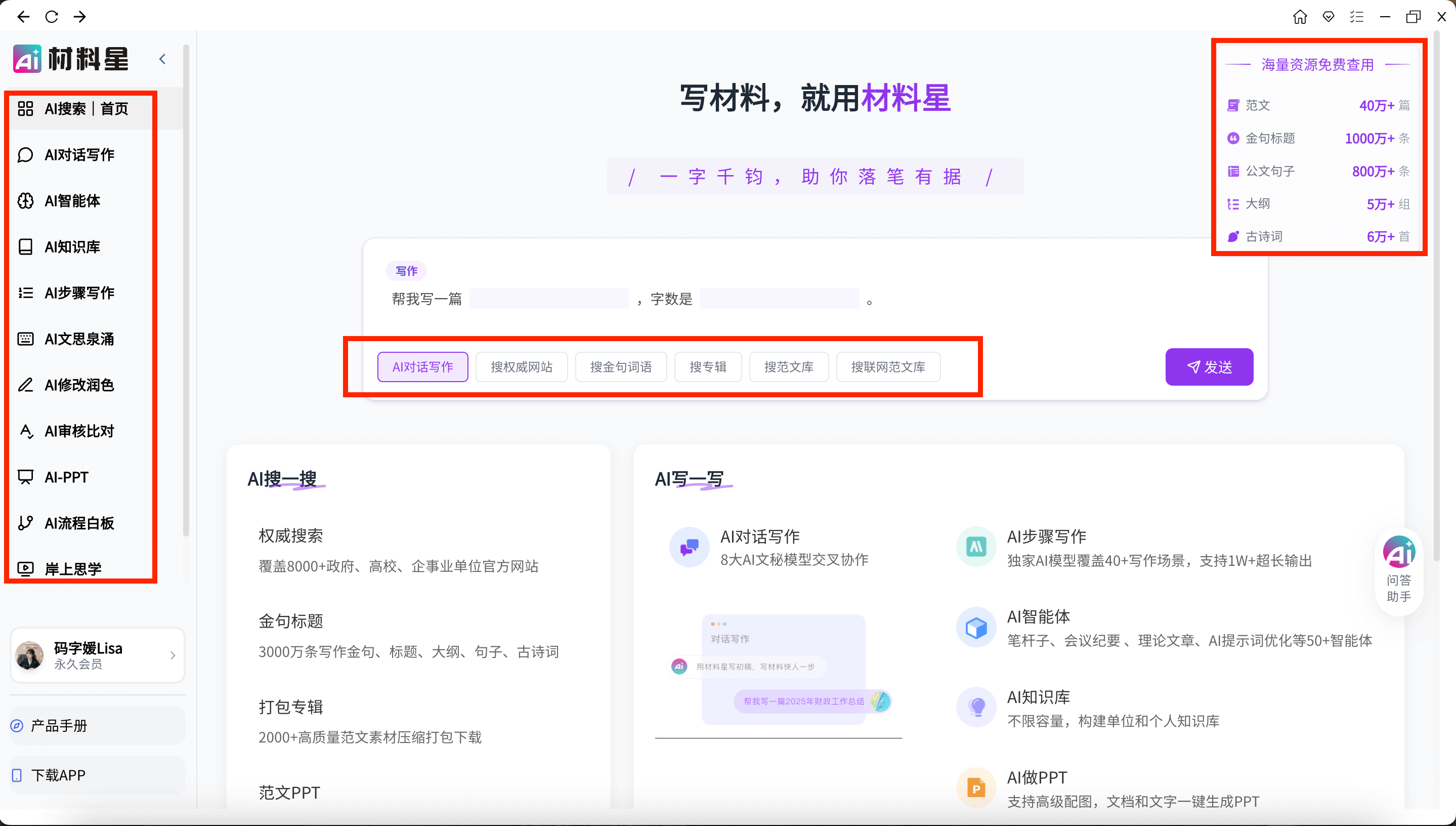Select the AI对话写作 mode tab
The height and width of the screenshot is (826, 1456).
pyautogui.click(x=422, y=367)
